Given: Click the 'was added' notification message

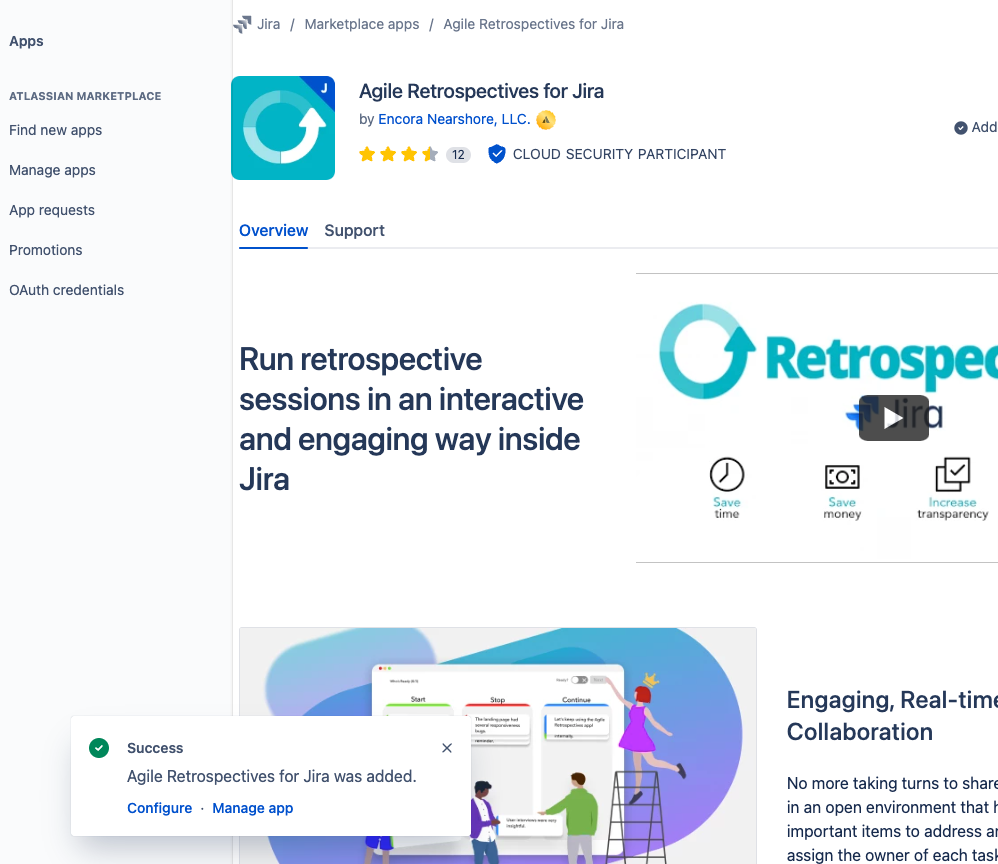Looking at the screenshot, I should point(272,777).
